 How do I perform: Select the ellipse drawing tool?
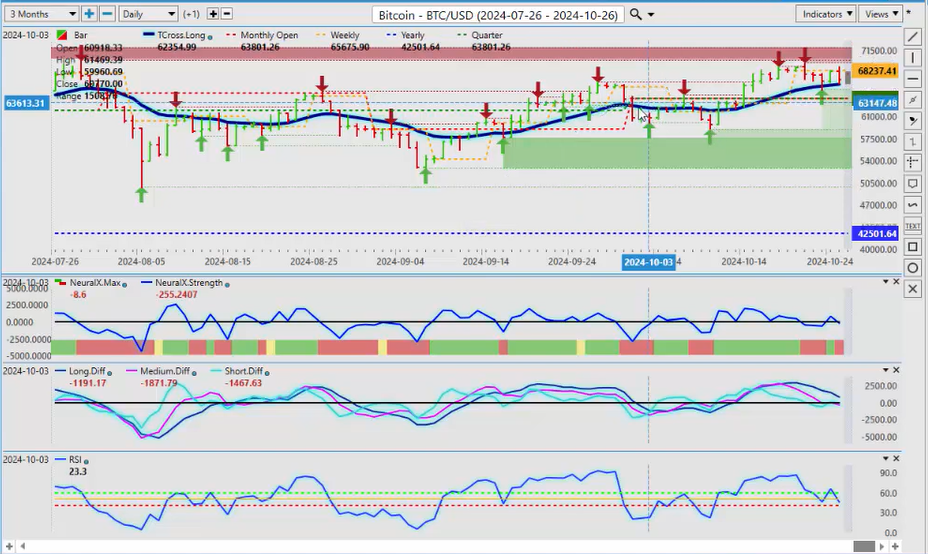click(x=913, y=268)
